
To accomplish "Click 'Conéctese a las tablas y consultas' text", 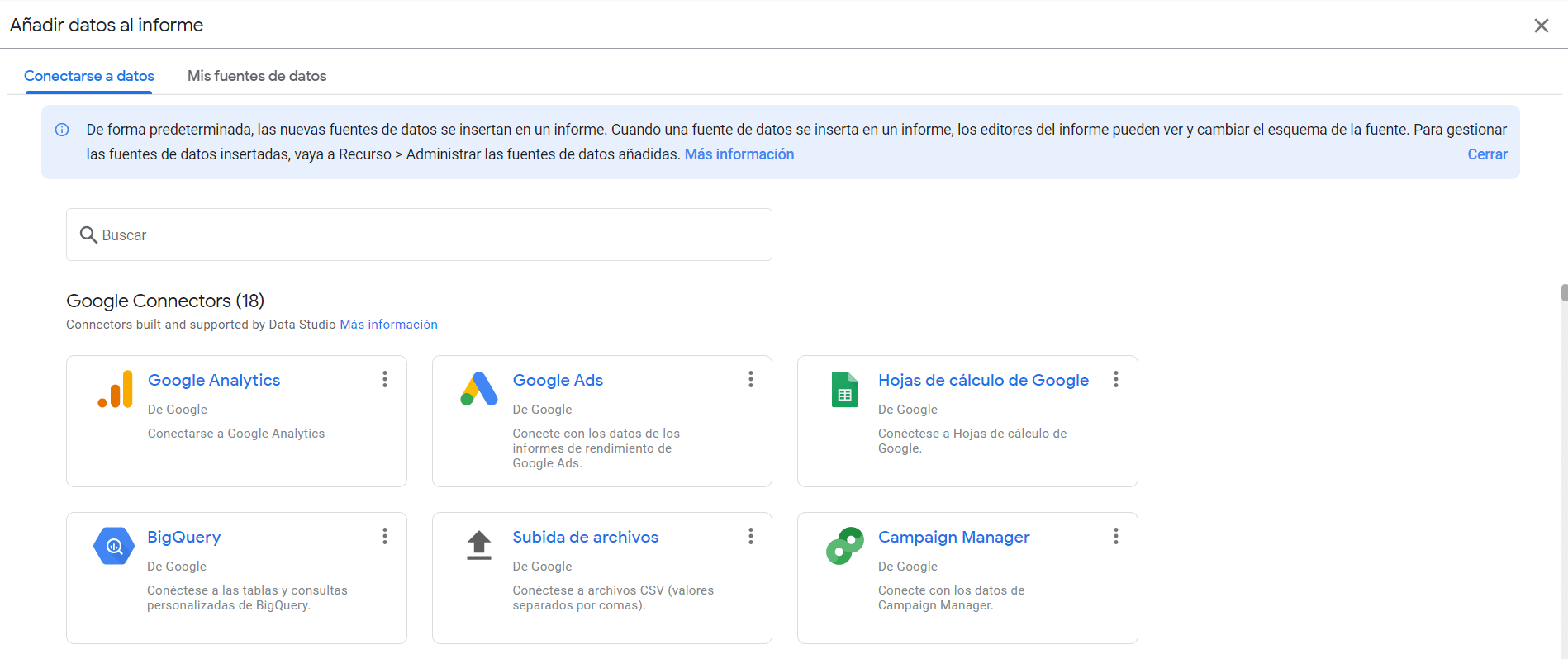I will (x=247, y=598).
